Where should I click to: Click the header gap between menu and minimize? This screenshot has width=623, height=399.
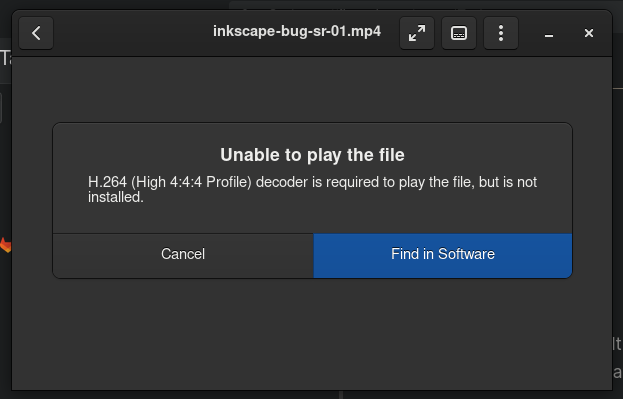tap(529, 33)
